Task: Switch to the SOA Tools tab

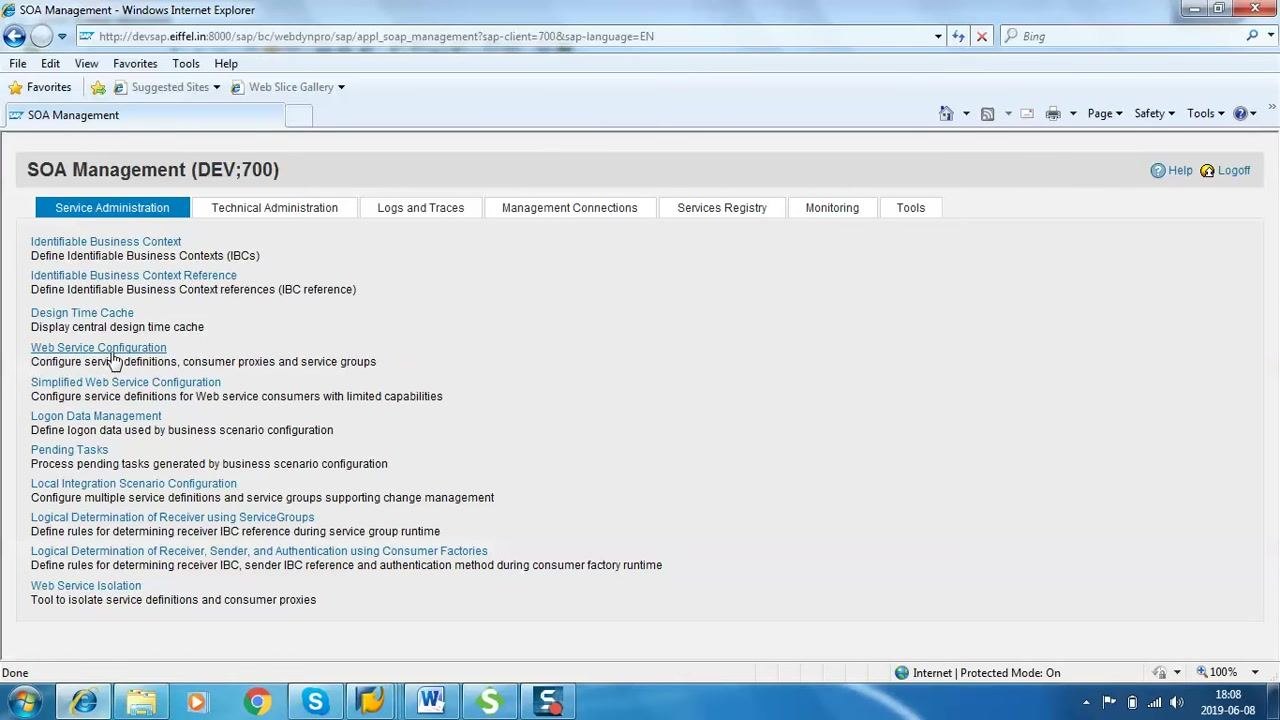Action: click(x=910, y=207)
